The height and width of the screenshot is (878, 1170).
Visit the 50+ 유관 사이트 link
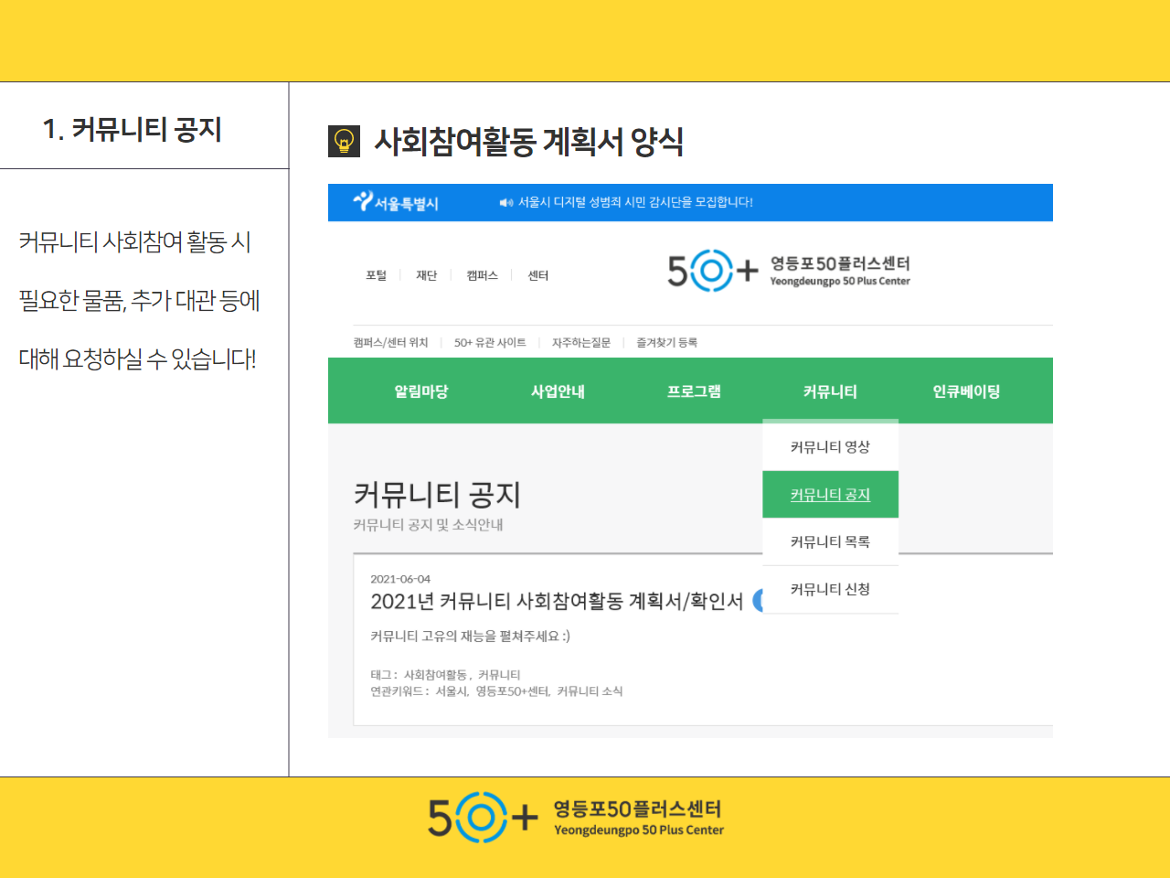click(489, 343)
